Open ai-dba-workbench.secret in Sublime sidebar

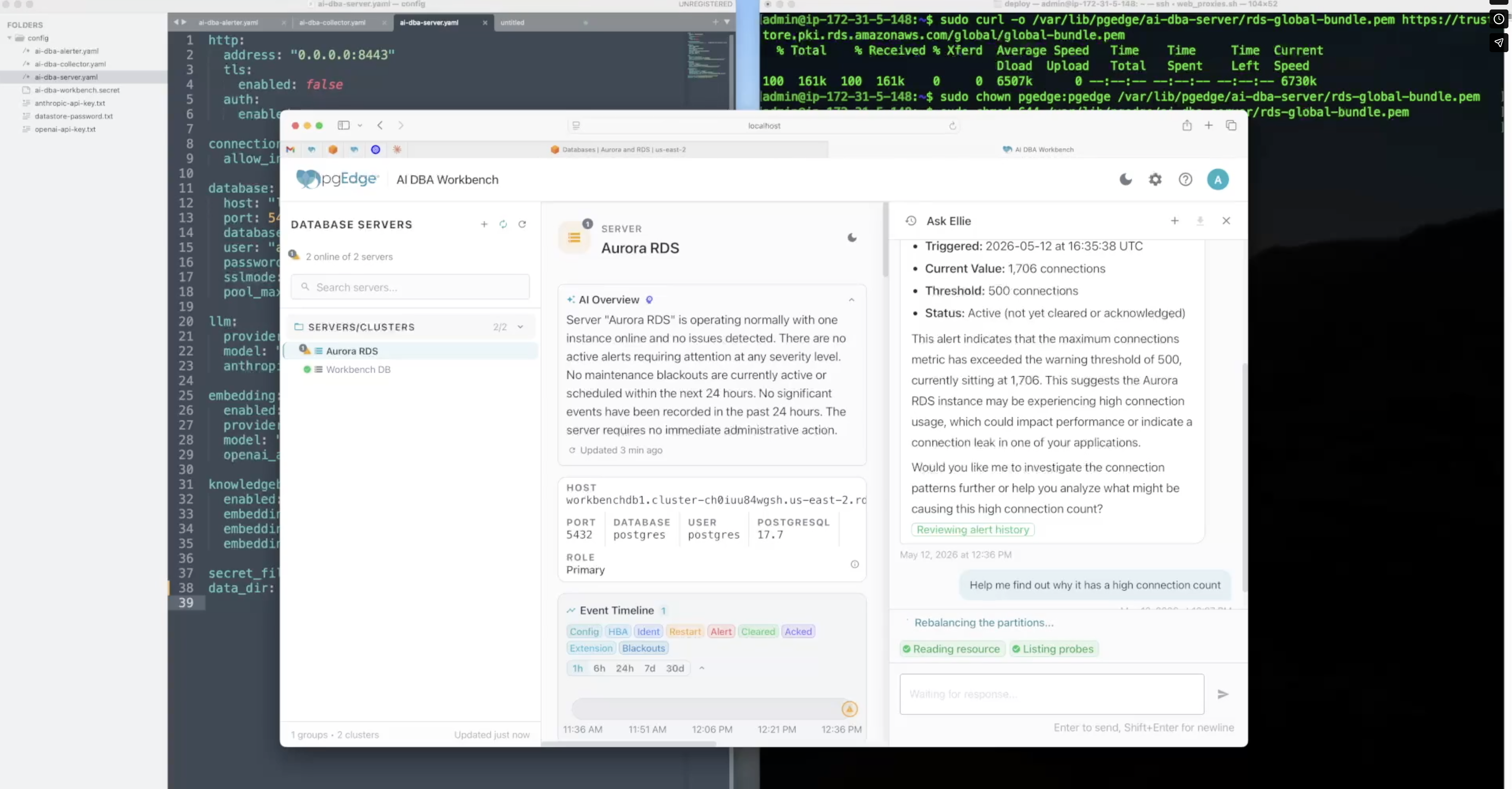77,90
